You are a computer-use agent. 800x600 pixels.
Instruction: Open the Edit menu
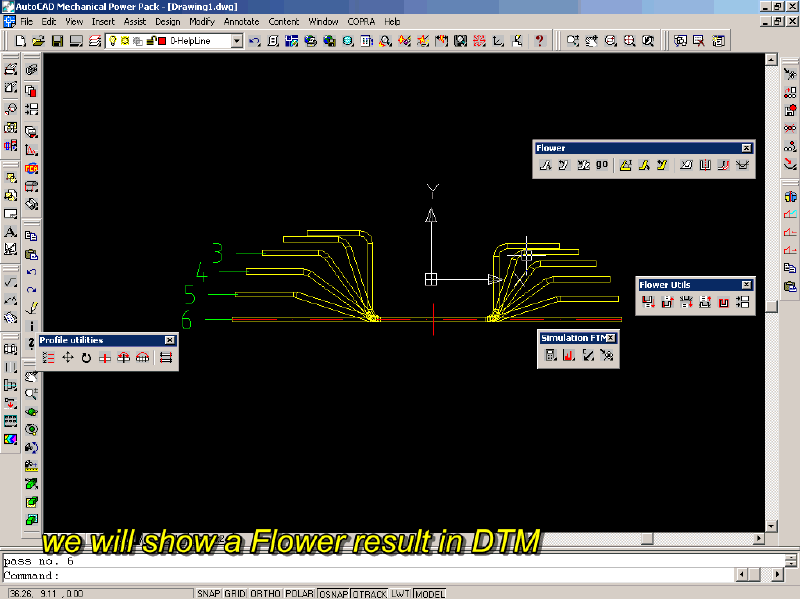tap(49, 21)
